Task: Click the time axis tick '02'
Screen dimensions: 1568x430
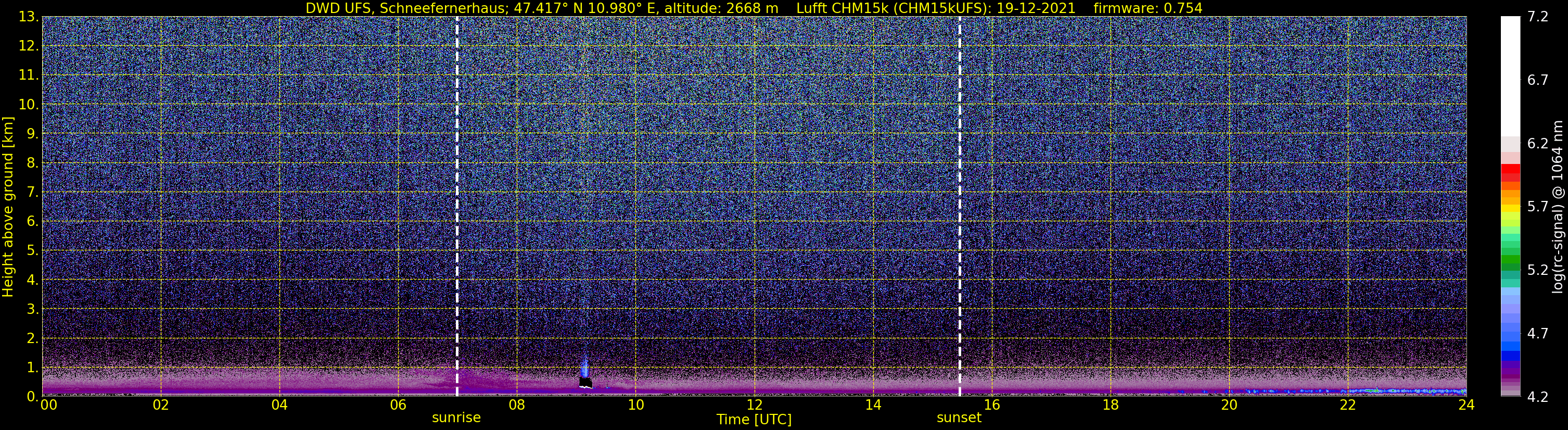Action: click(x=161, y=406)
